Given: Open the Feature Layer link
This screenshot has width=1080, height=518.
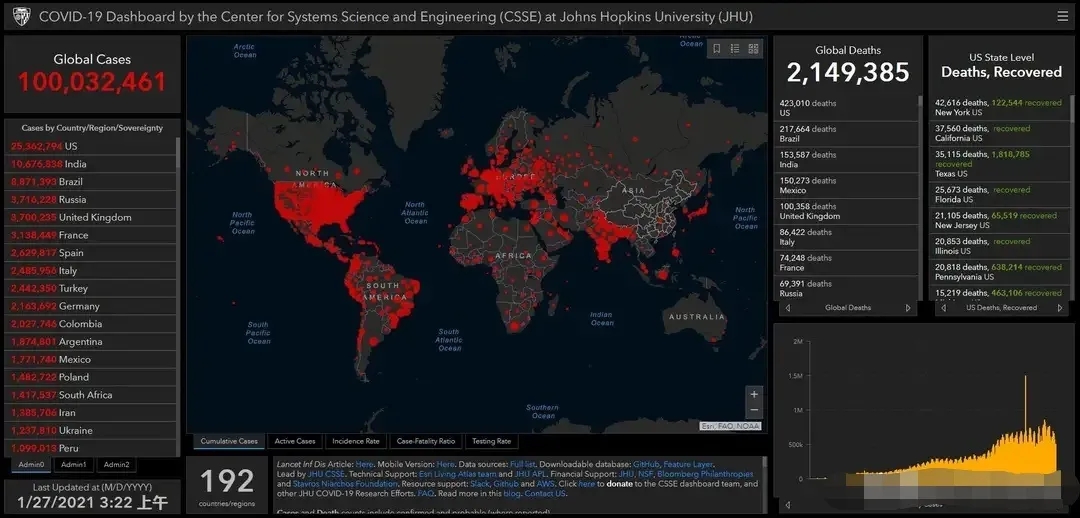Looking at the screenshot, I should click(688, 465).
